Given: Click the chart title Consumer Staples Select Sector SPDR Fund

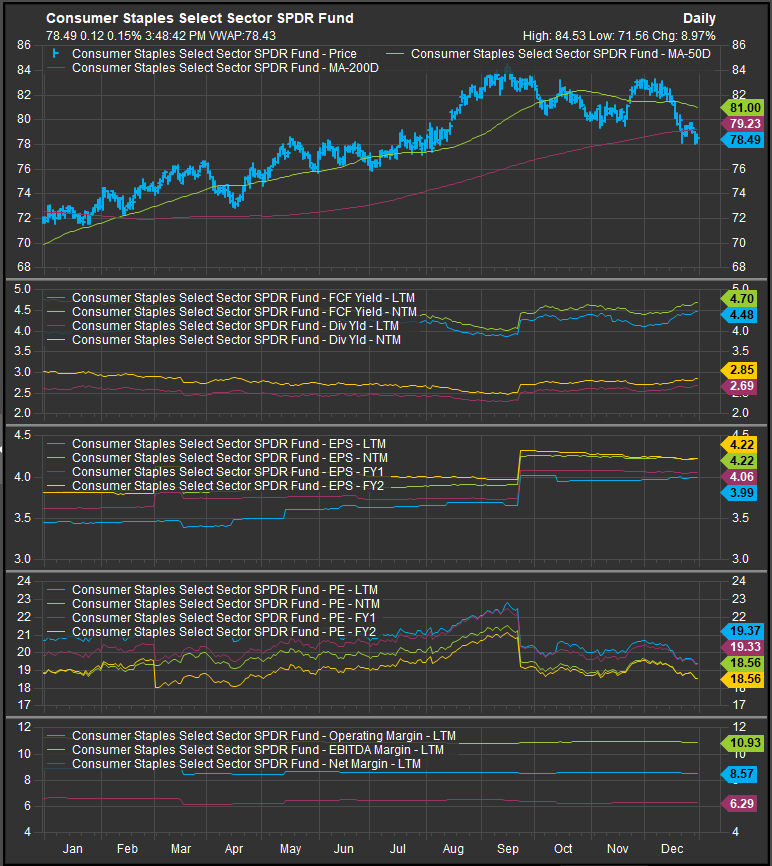Looking at the screenshot, I should click(200, 18).
